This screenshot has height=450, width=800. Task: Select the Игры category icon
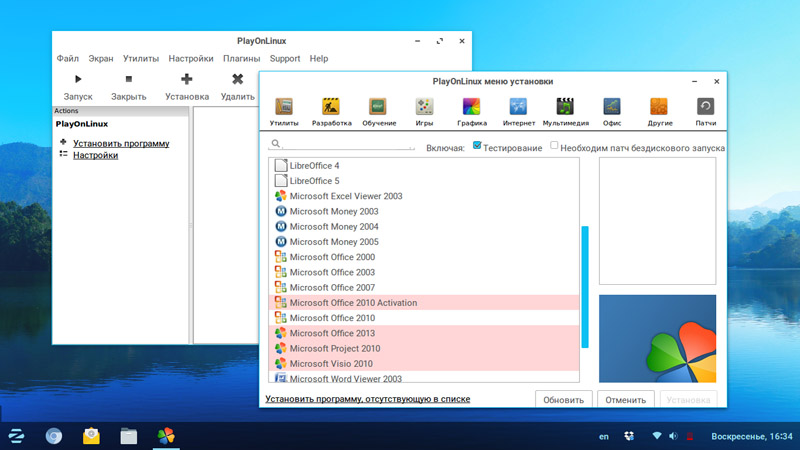pos(424,106)
